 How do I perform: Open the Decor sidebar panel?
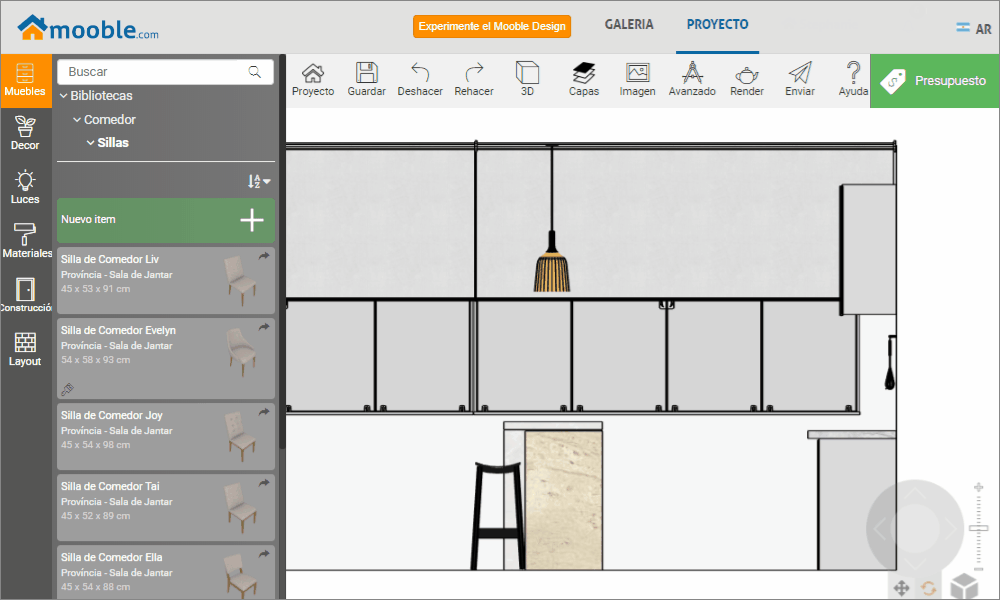coord(26,134)
